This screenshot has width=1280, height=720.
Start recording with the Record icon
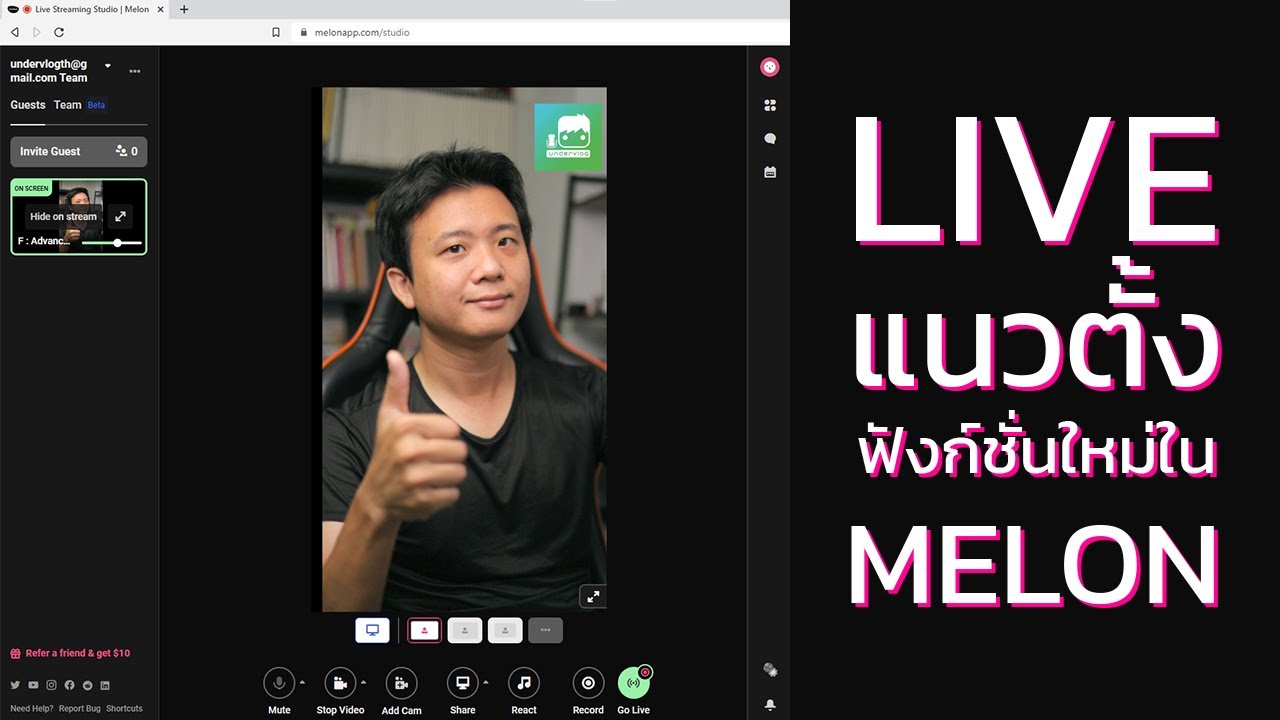(587, 684)
